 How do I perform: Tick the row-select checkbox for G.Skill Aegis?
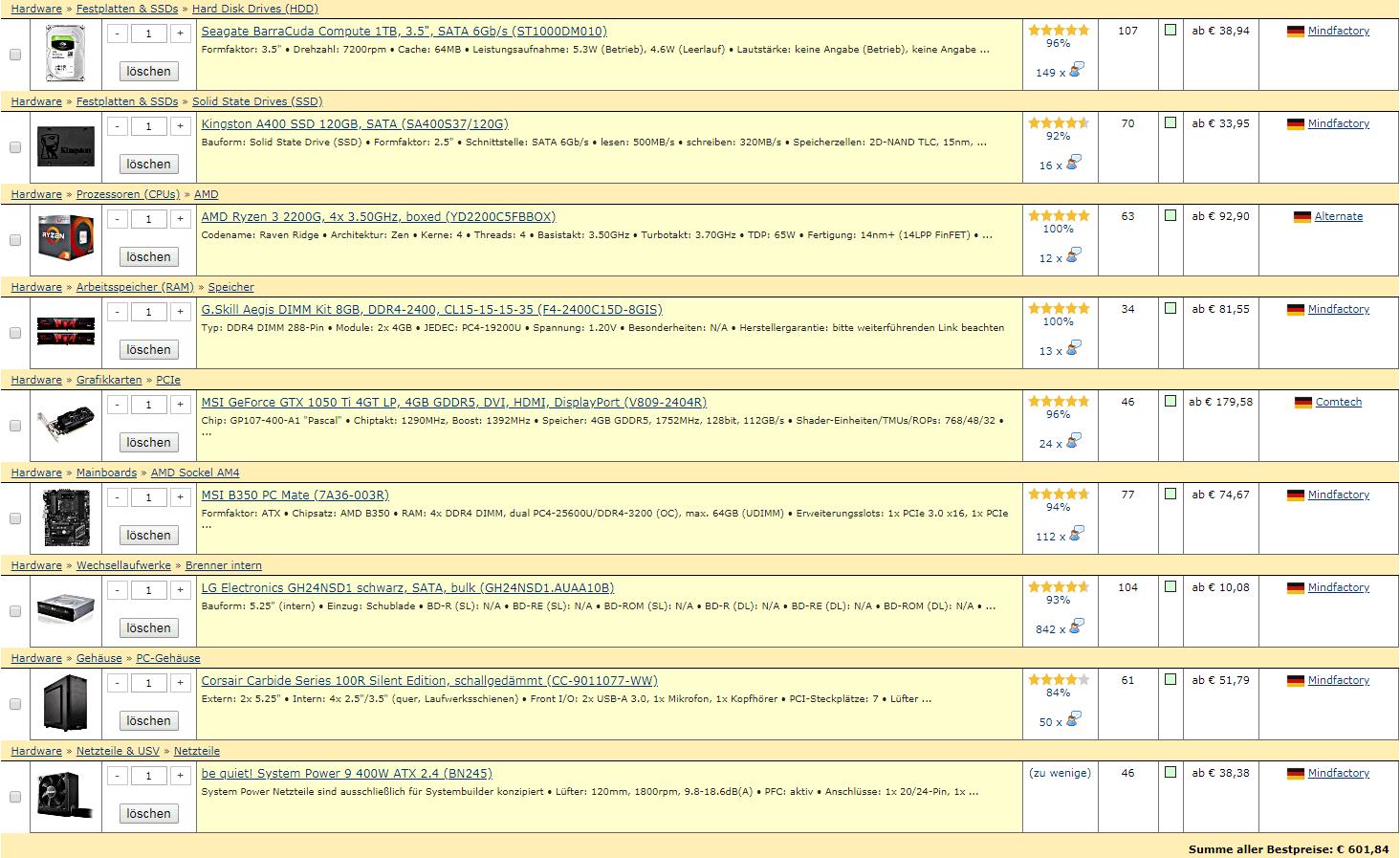[15, 333]
